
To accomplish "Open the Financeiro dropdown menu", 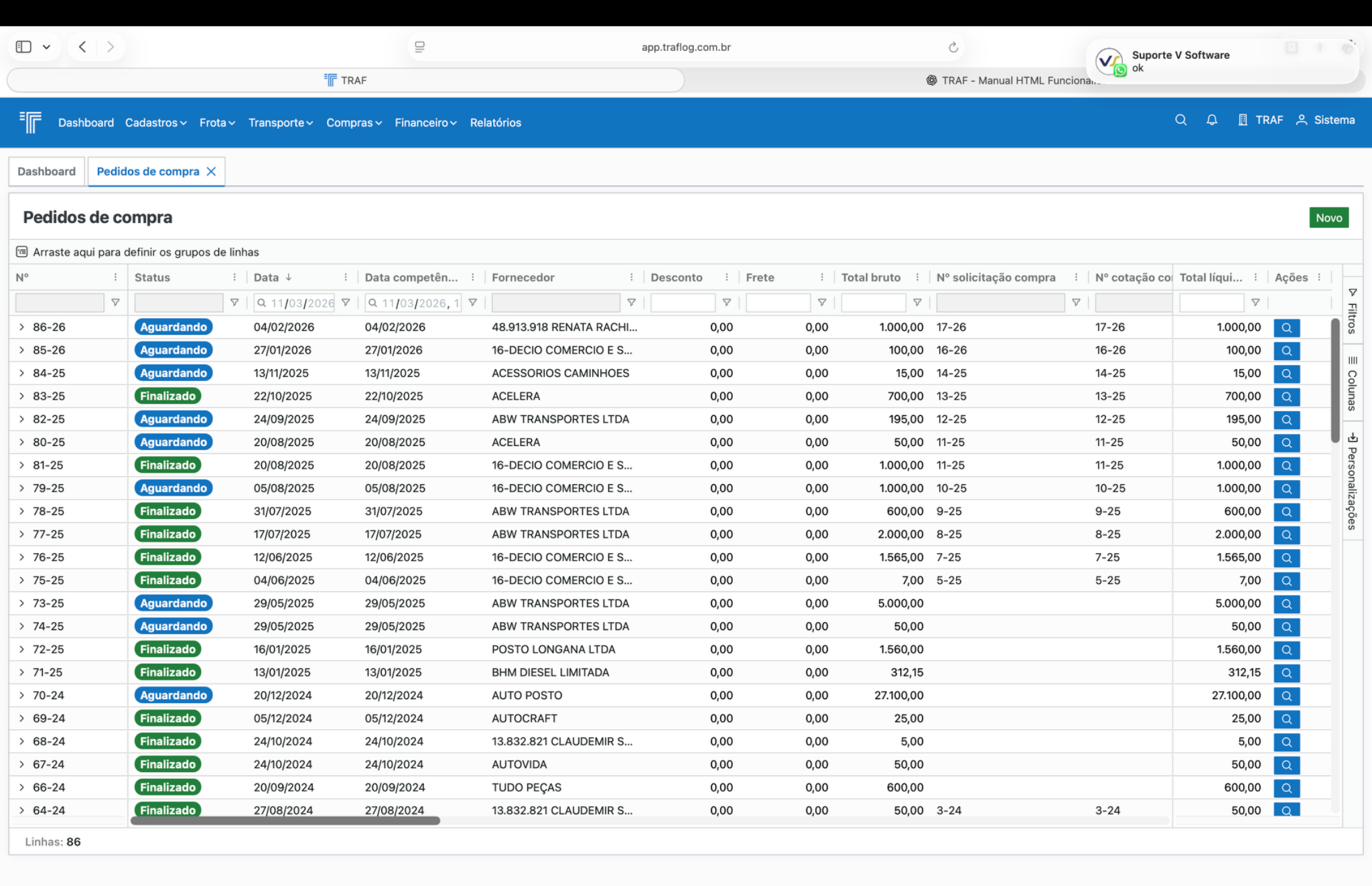I will [x=425, y=123].
